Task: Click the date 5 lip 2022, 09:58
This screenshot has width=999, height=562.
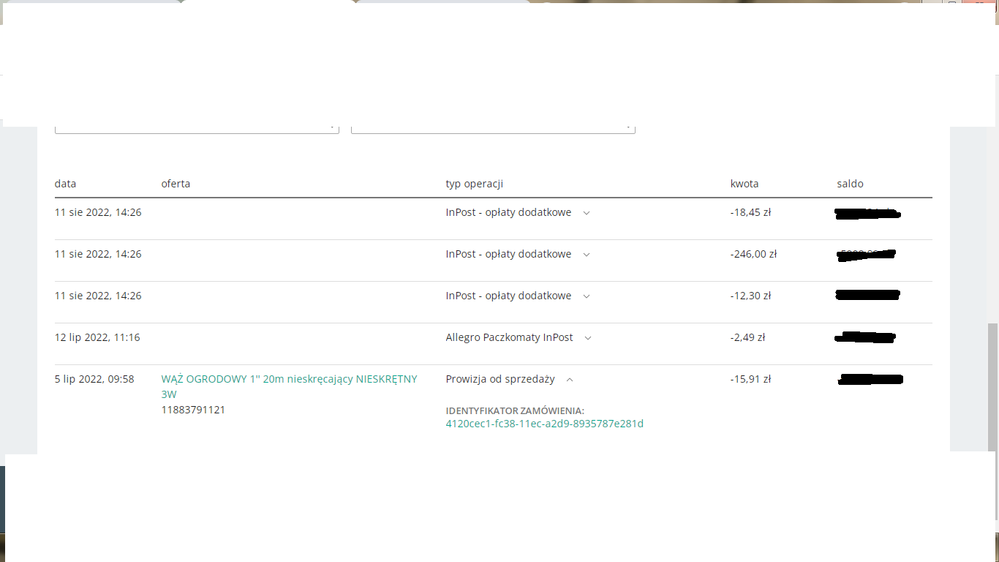Action: [94, 380]
